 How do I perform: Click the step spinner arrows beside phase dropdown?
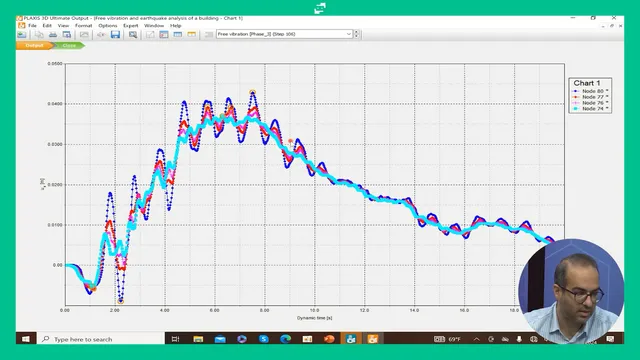(356, 34)
